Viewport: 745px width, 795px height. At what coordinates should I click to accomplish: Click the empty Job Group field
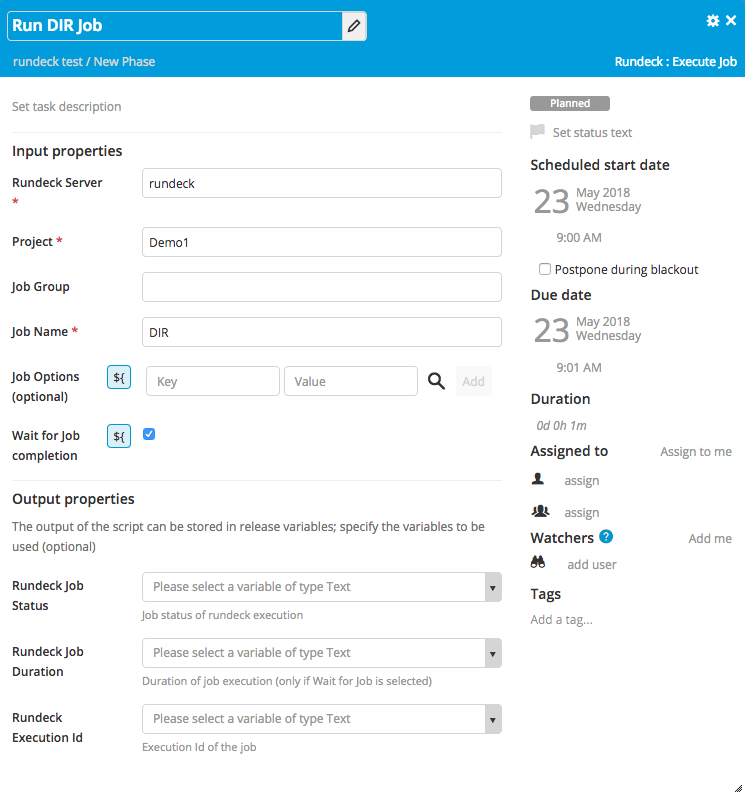coord(322,287)
